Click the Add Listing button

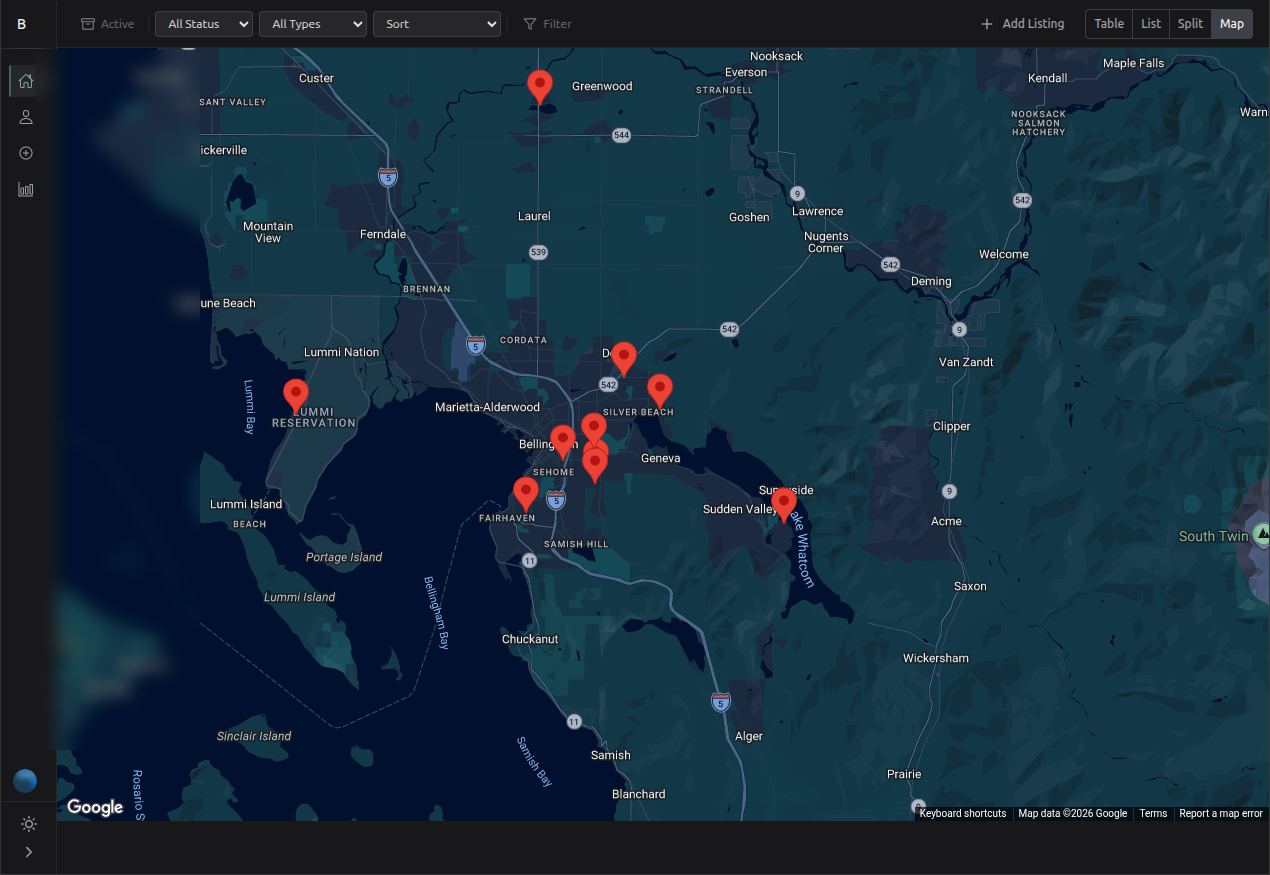click(1022, 23)
